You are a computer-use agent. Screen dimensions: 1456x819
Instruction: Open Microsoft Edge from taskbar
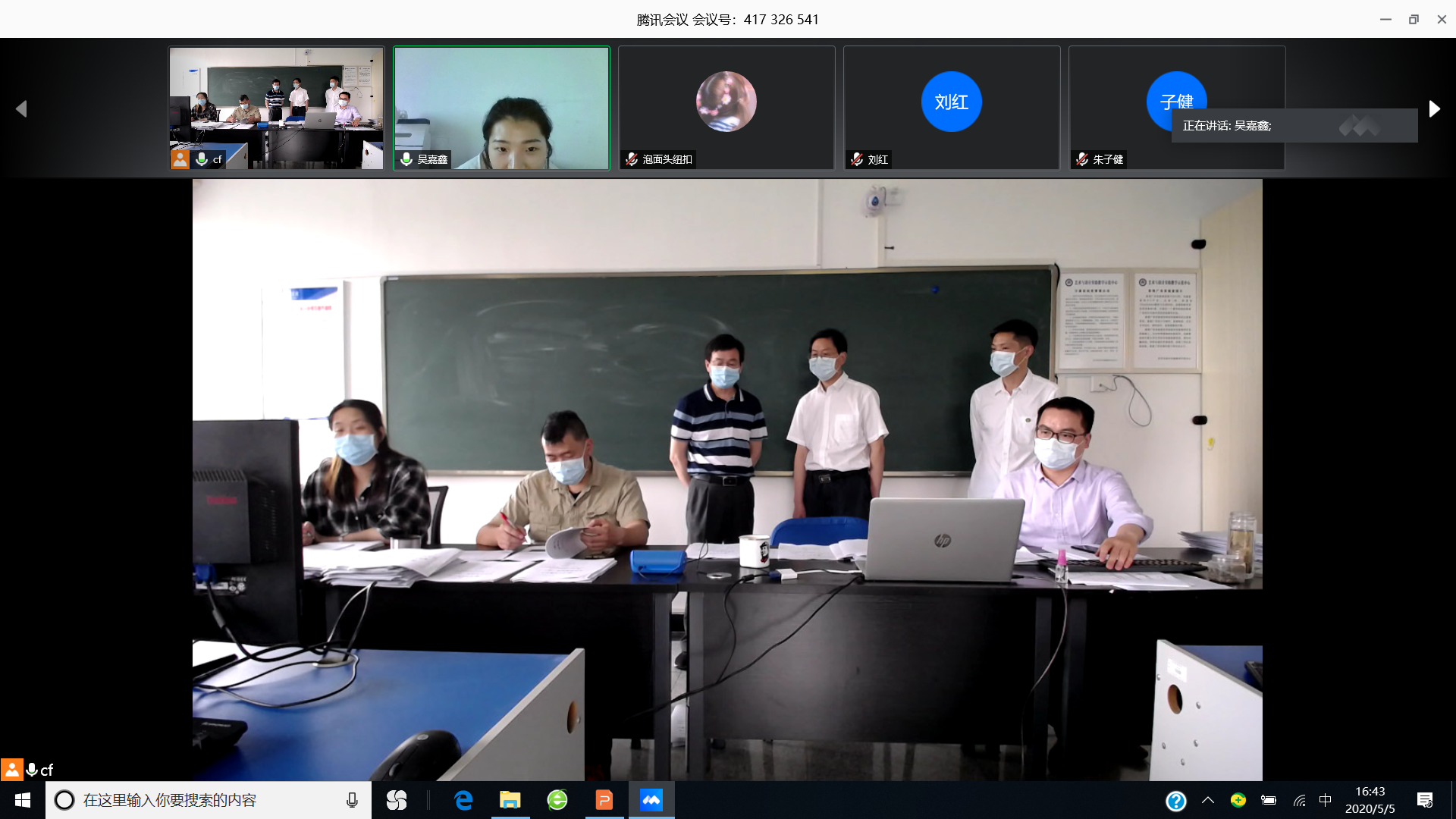[463, 800]
